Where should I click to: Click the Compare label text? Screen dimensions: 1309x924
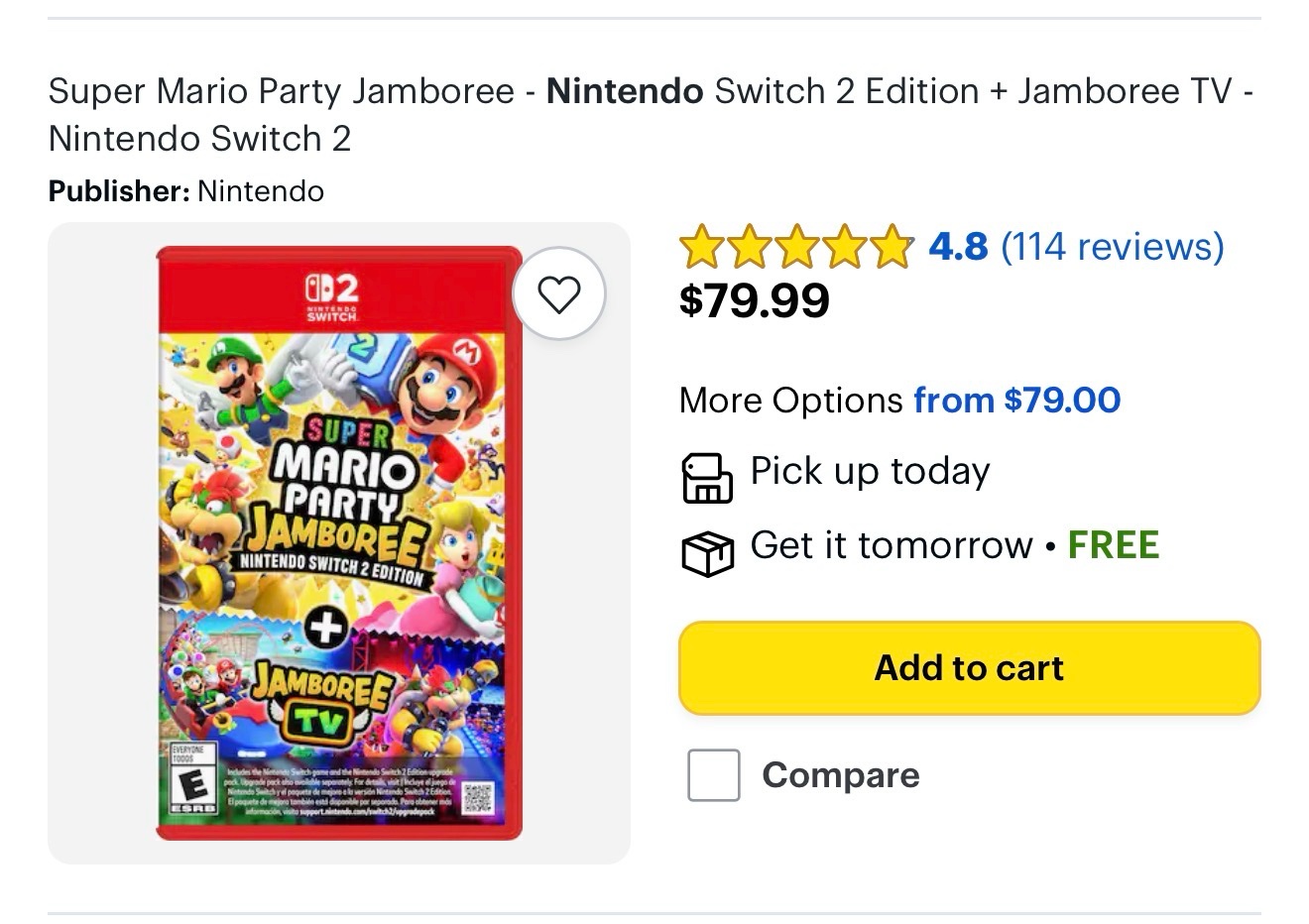point(840,775)
